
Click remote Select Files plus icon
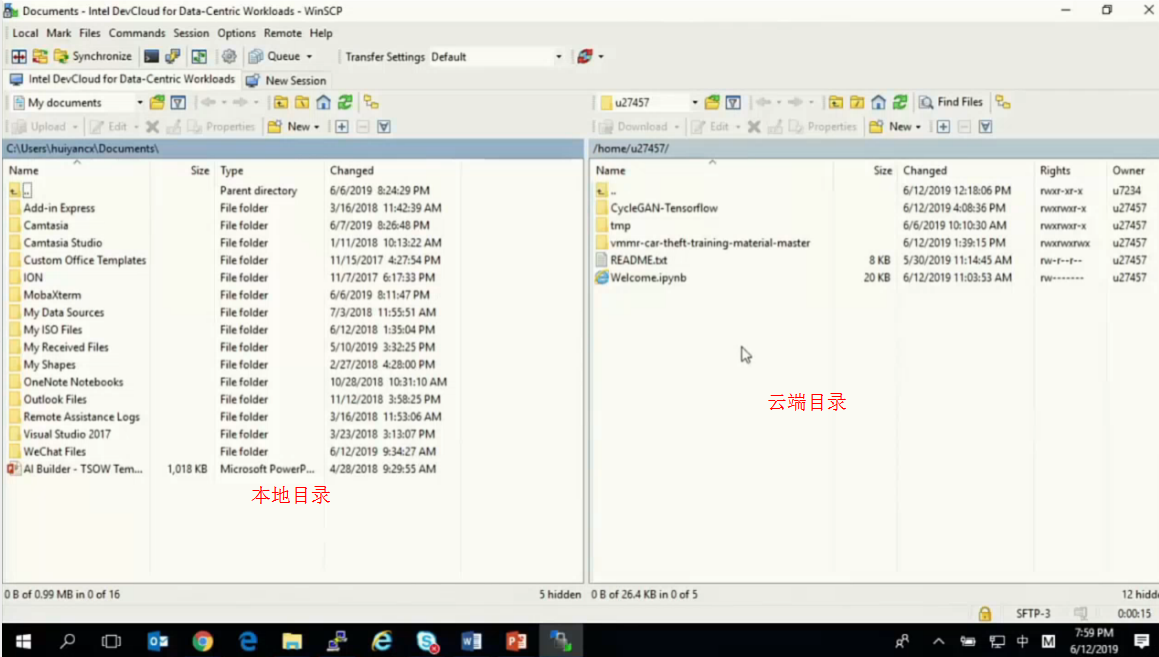pos(943,127)
